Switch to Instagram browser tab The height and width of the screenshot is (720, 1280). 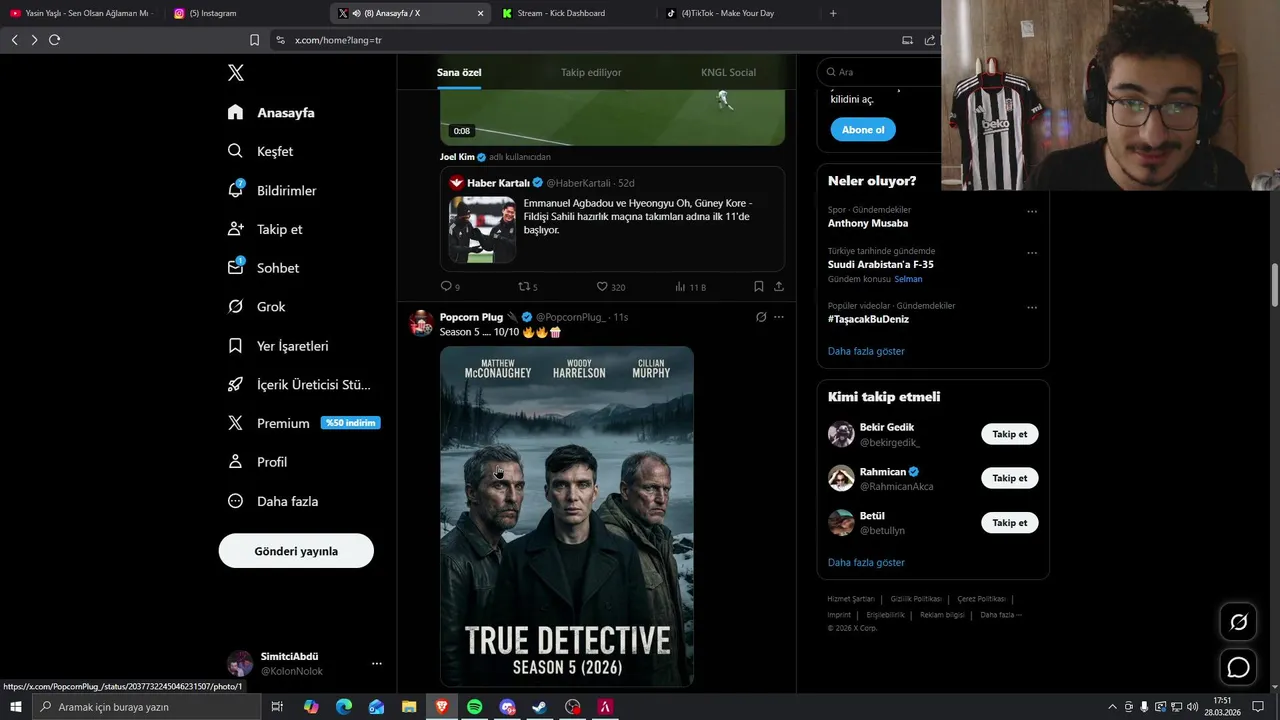click(245, 13)
